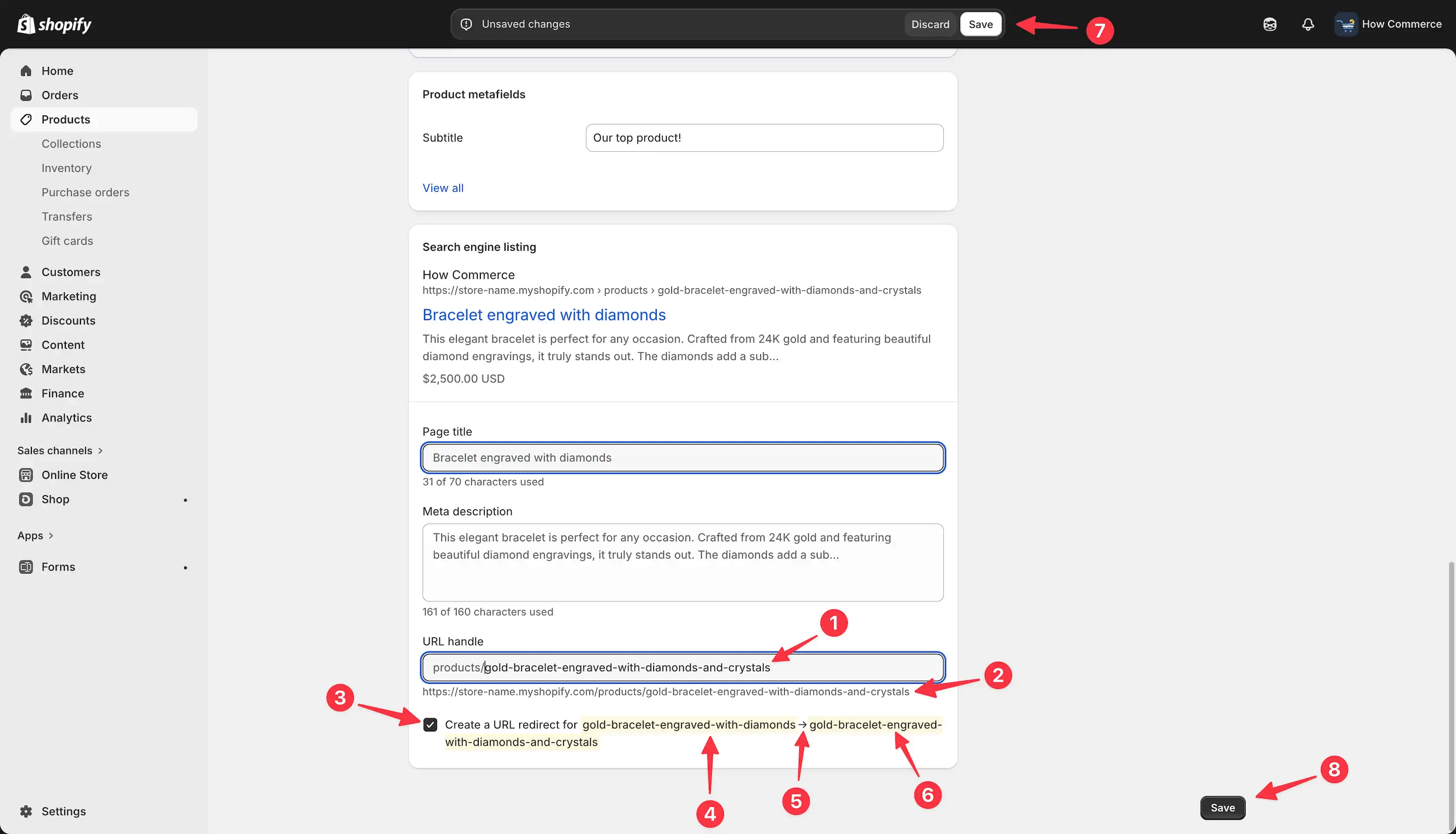Click the 'How Commerce' preview site name
The height and width of the screenshot is (834, 1456).
(x=468, y=275)
